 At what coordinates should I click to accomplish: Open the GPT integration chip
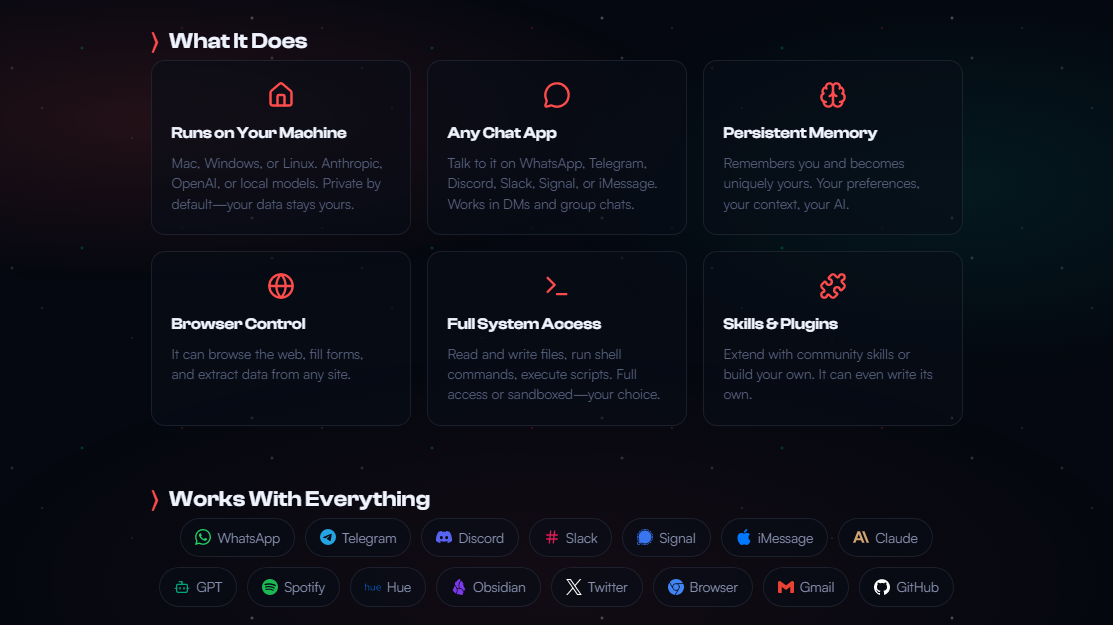coord(198,587)
